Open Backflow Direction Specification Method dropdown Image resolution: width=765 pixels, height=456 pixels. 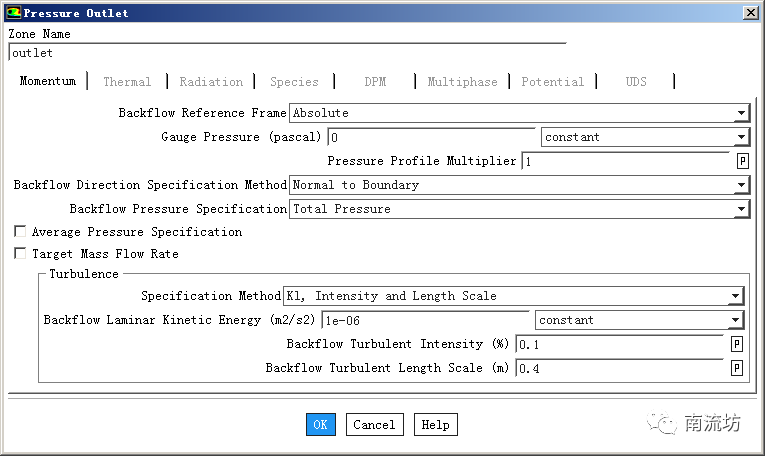point(740,186)
